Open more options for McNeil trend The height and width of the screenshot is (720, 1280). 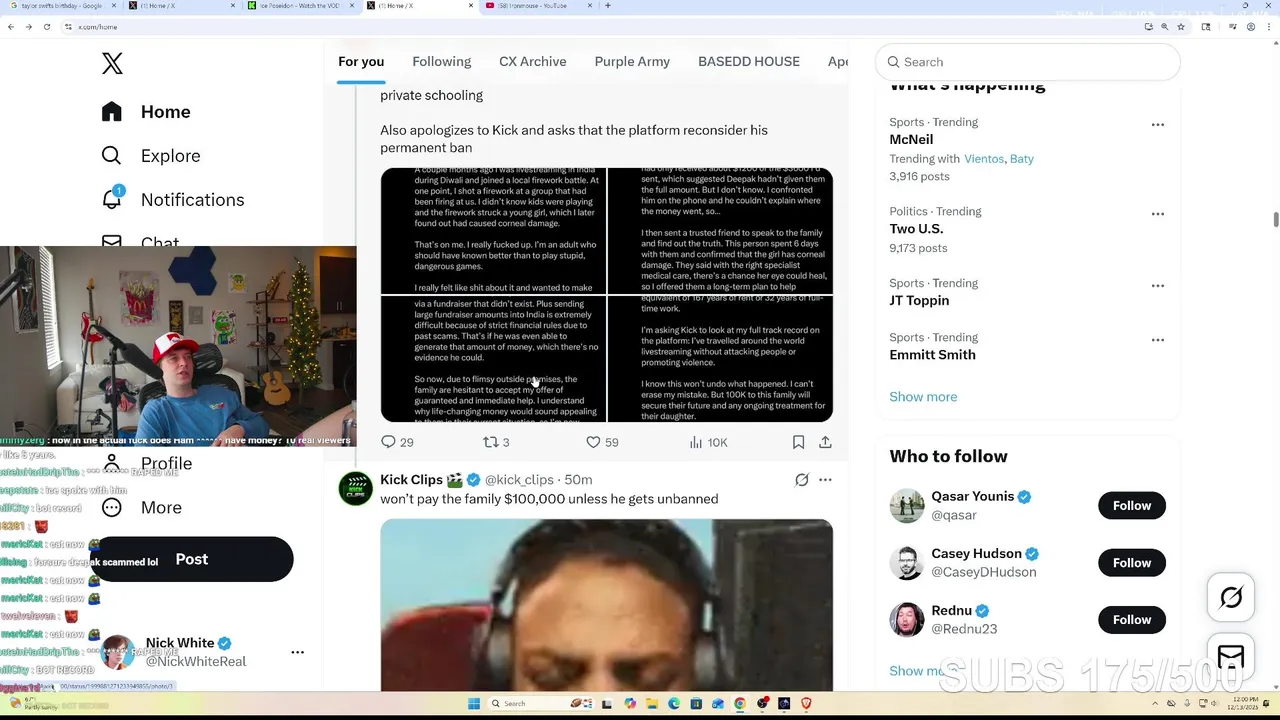(x=1157, y=125)
